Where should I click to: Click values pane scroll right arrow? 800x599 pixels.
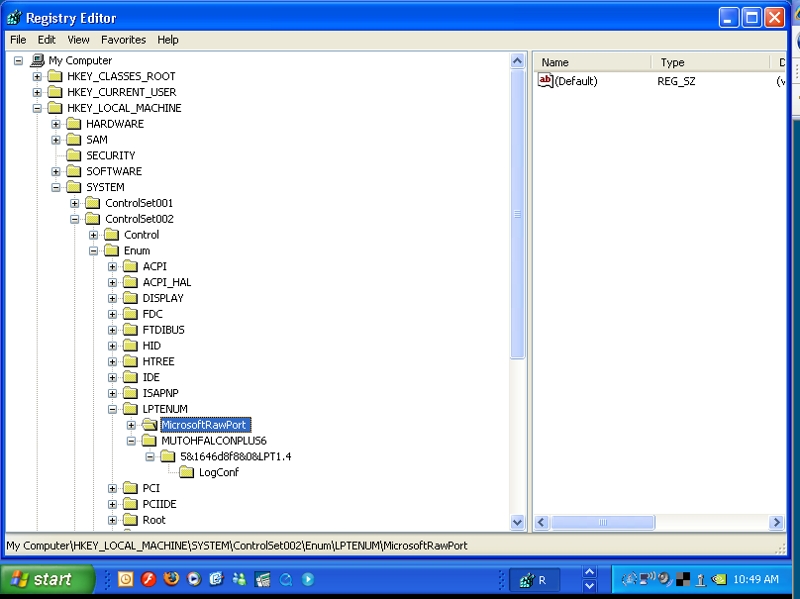click(x=777, y=522)
